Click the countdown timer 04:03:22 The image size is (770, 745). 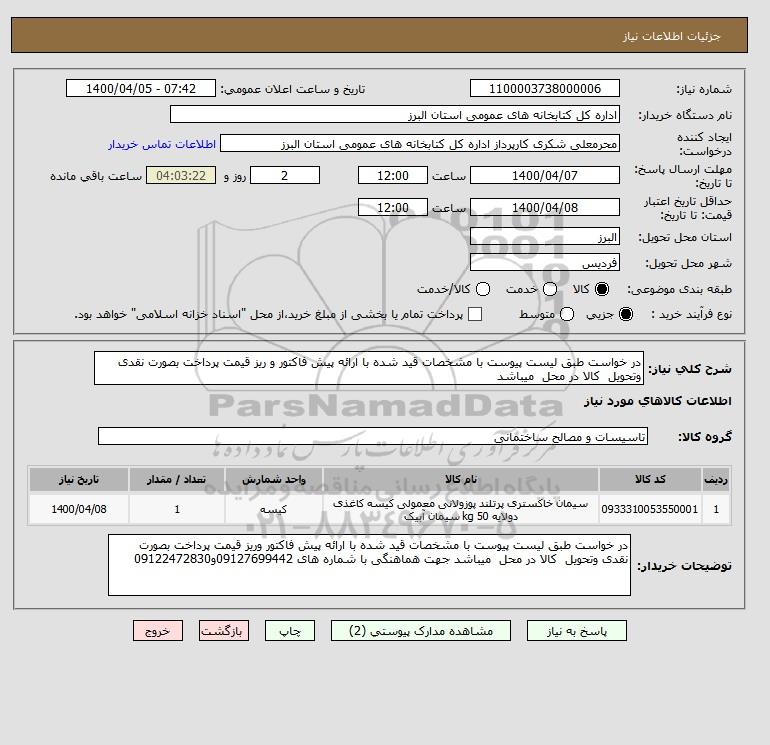181,175
